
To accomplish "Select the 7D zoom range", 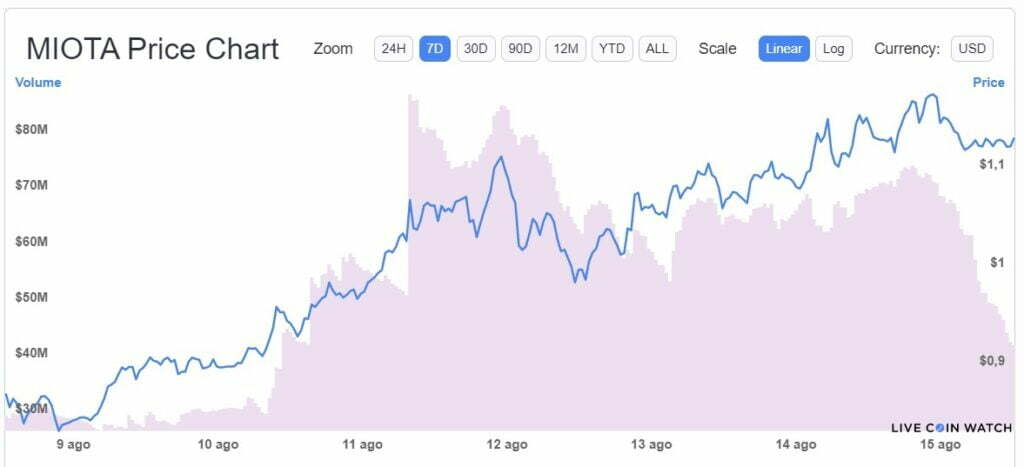I will tap(435, 48).
